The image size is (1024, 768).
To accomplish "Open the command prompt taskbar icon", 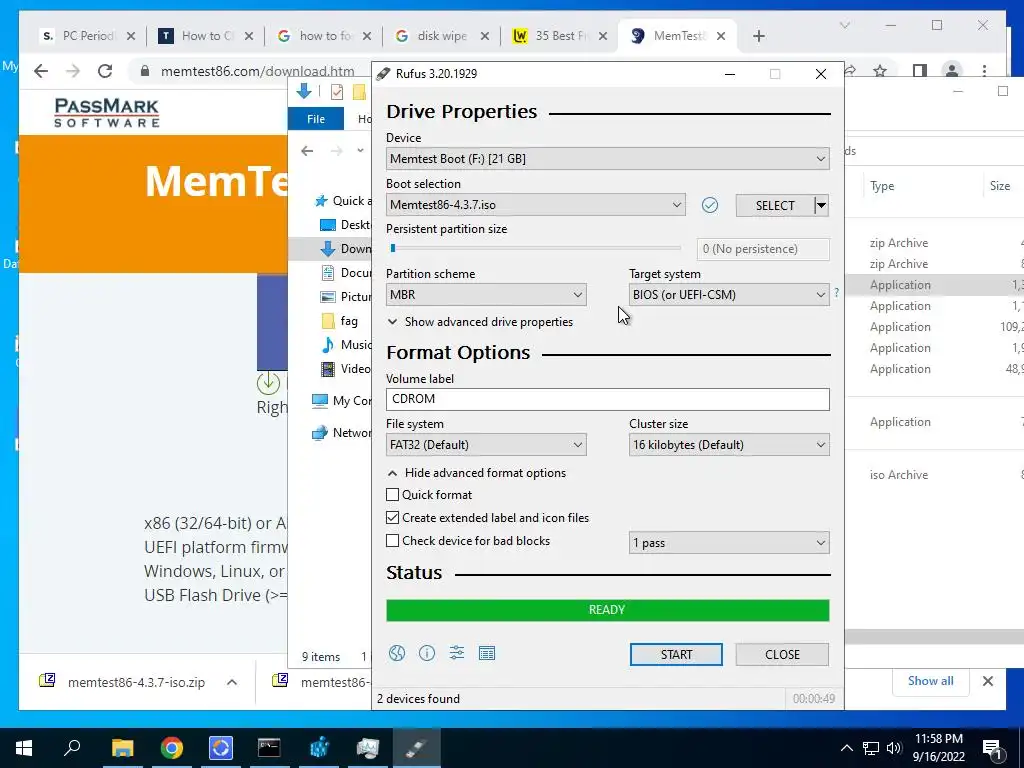I will tap(269, 748).
